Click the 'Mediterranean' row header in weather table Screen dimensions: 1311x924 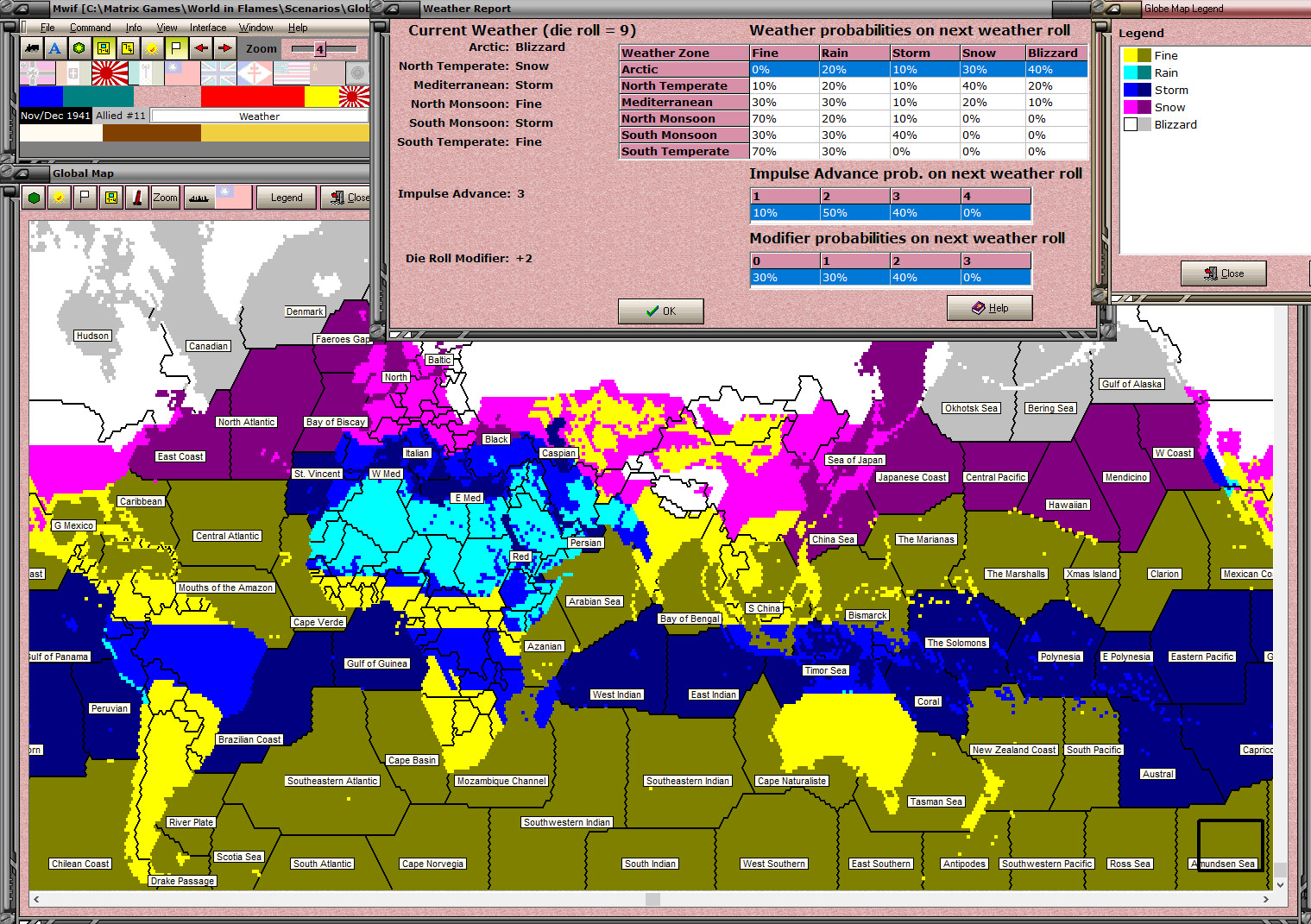(684, 102)
